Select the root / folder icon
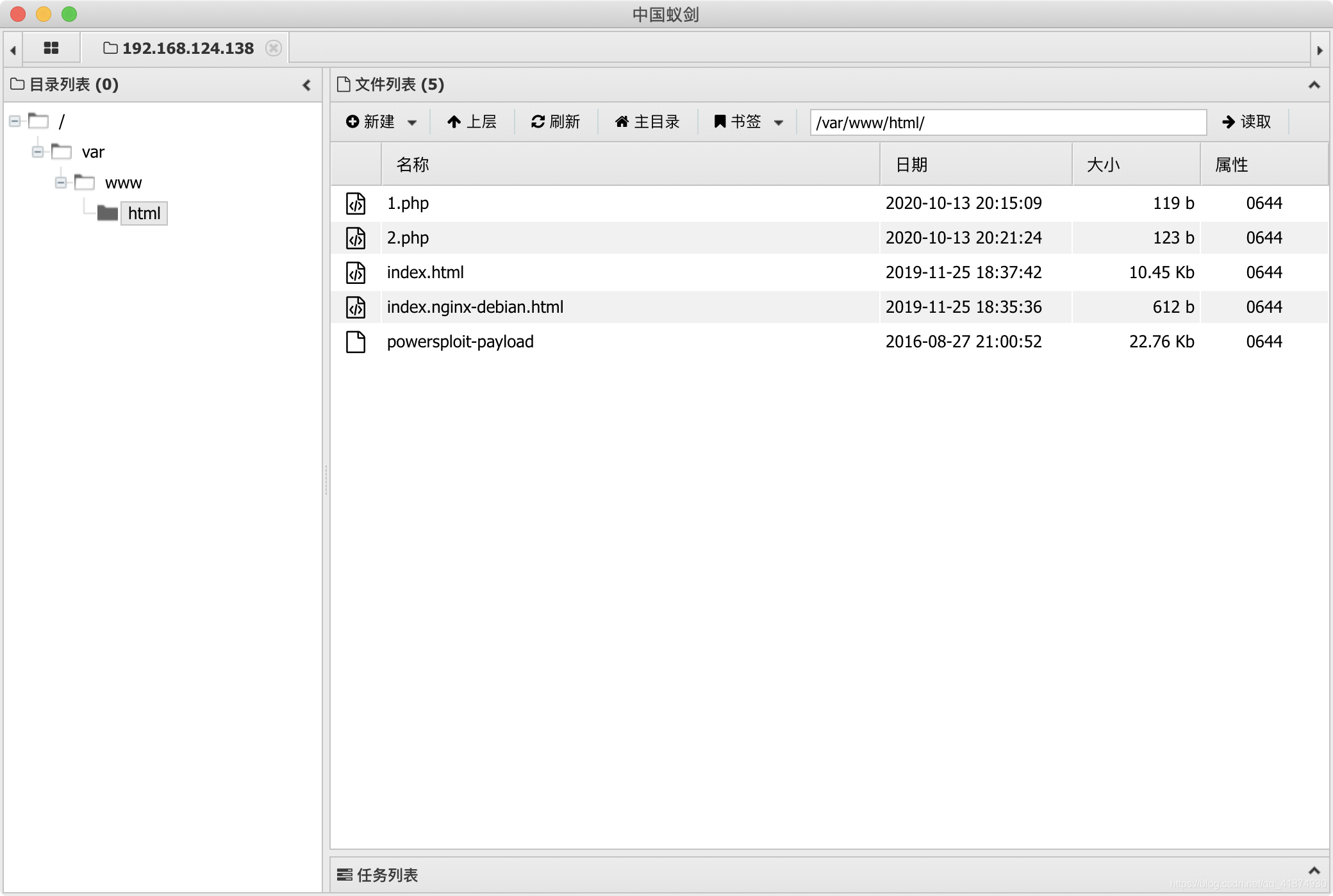 pos(38,120)
